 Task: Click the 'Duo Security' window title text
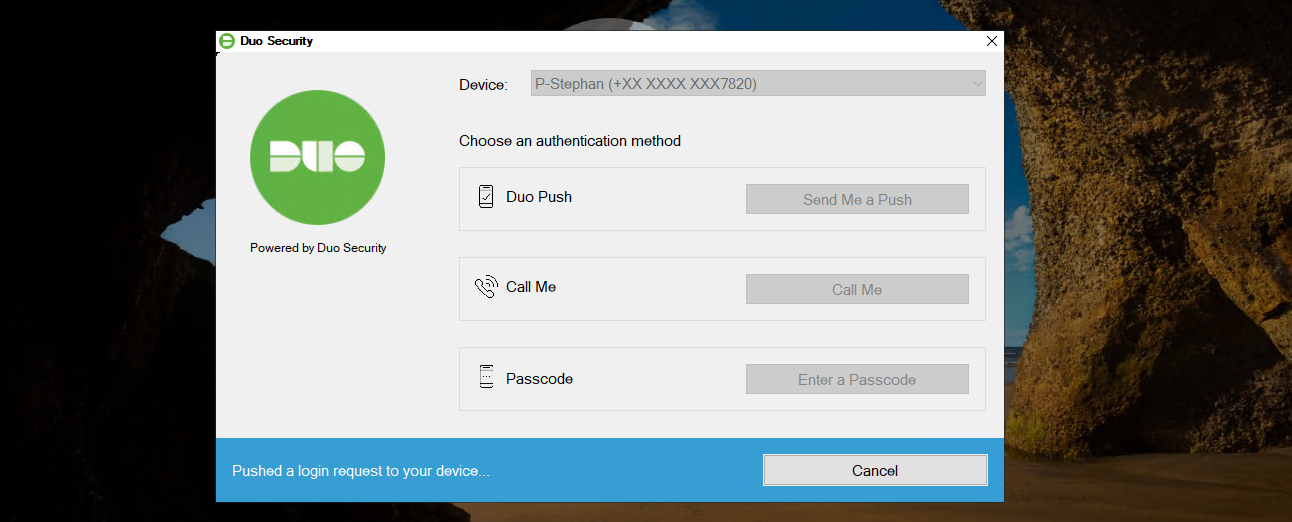(x=276, y=41)
